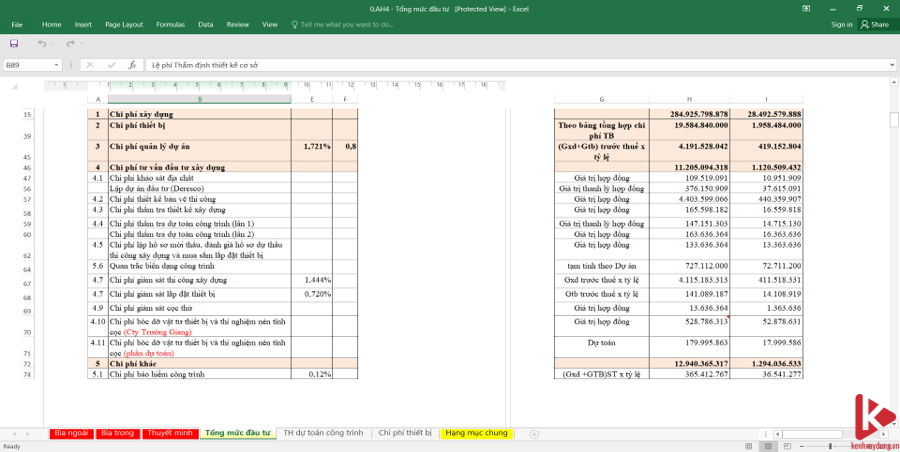Click the Save icon in quick access toolbar
The image size is (900, 452).
click(14, 44)
